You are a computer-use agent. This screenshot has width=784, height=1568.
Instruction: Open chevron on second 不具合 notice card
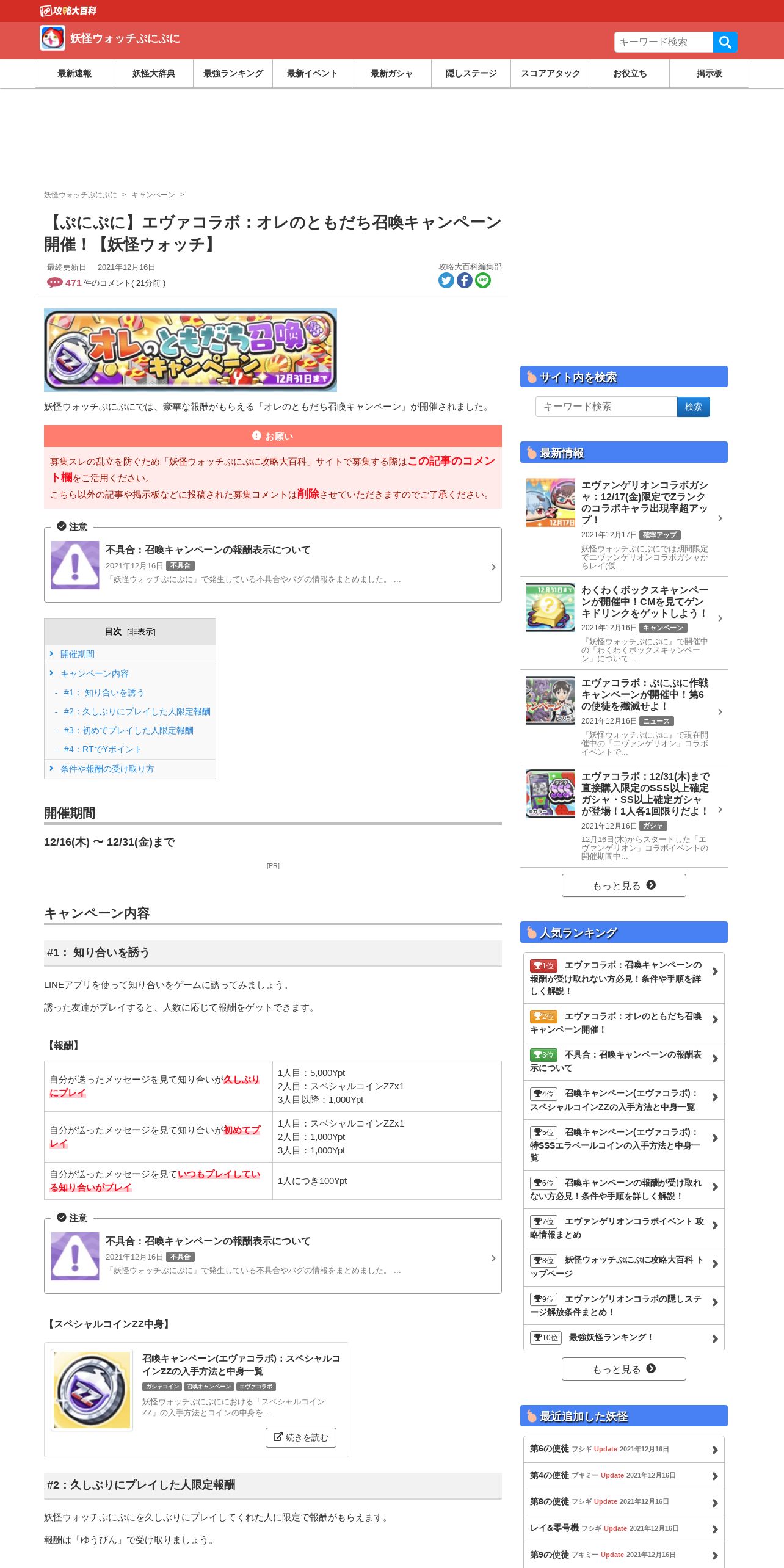(x=493, y=1258)
